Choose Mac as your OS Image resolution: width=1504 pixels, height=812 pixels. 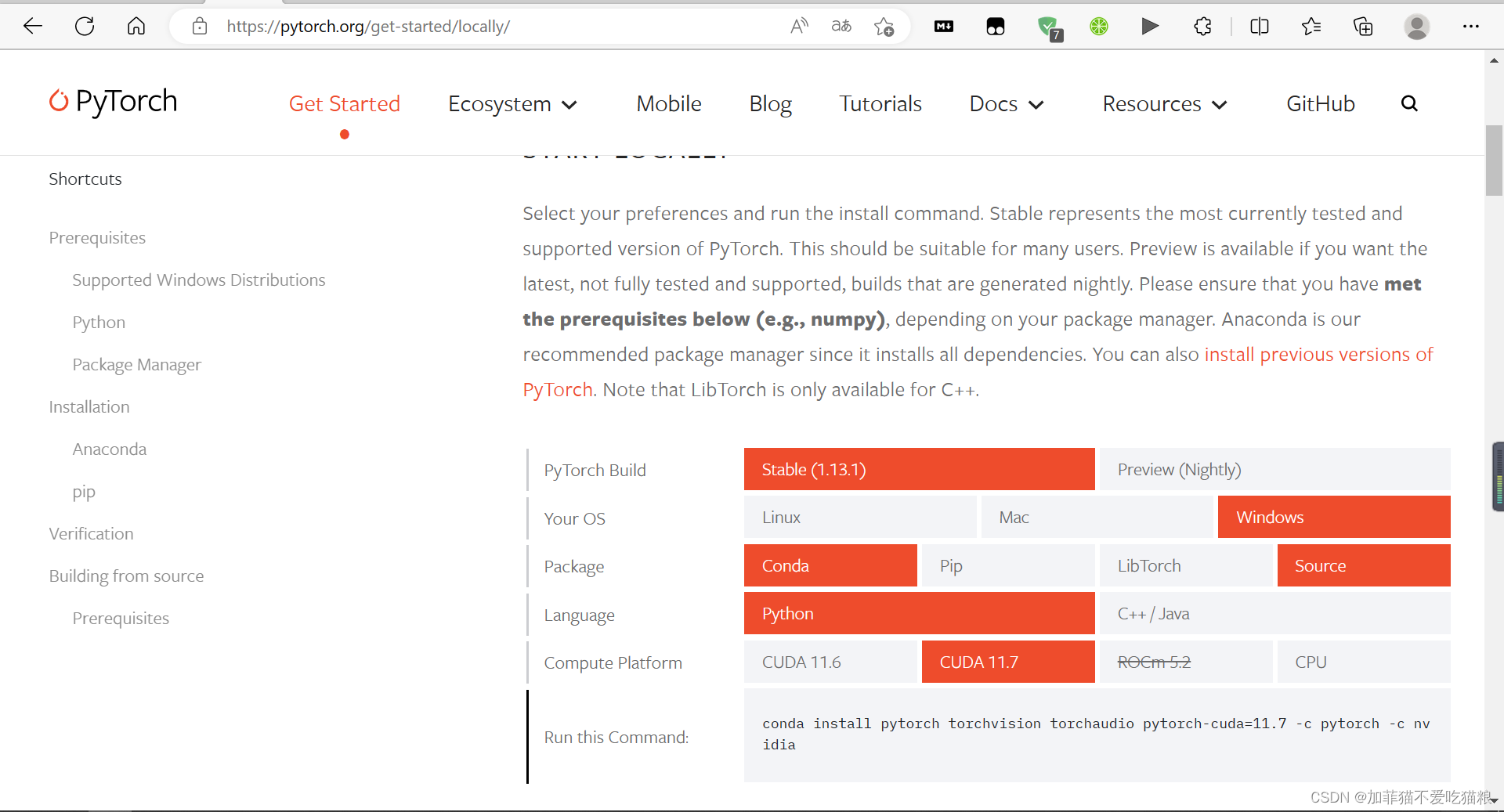[1097, 518]
